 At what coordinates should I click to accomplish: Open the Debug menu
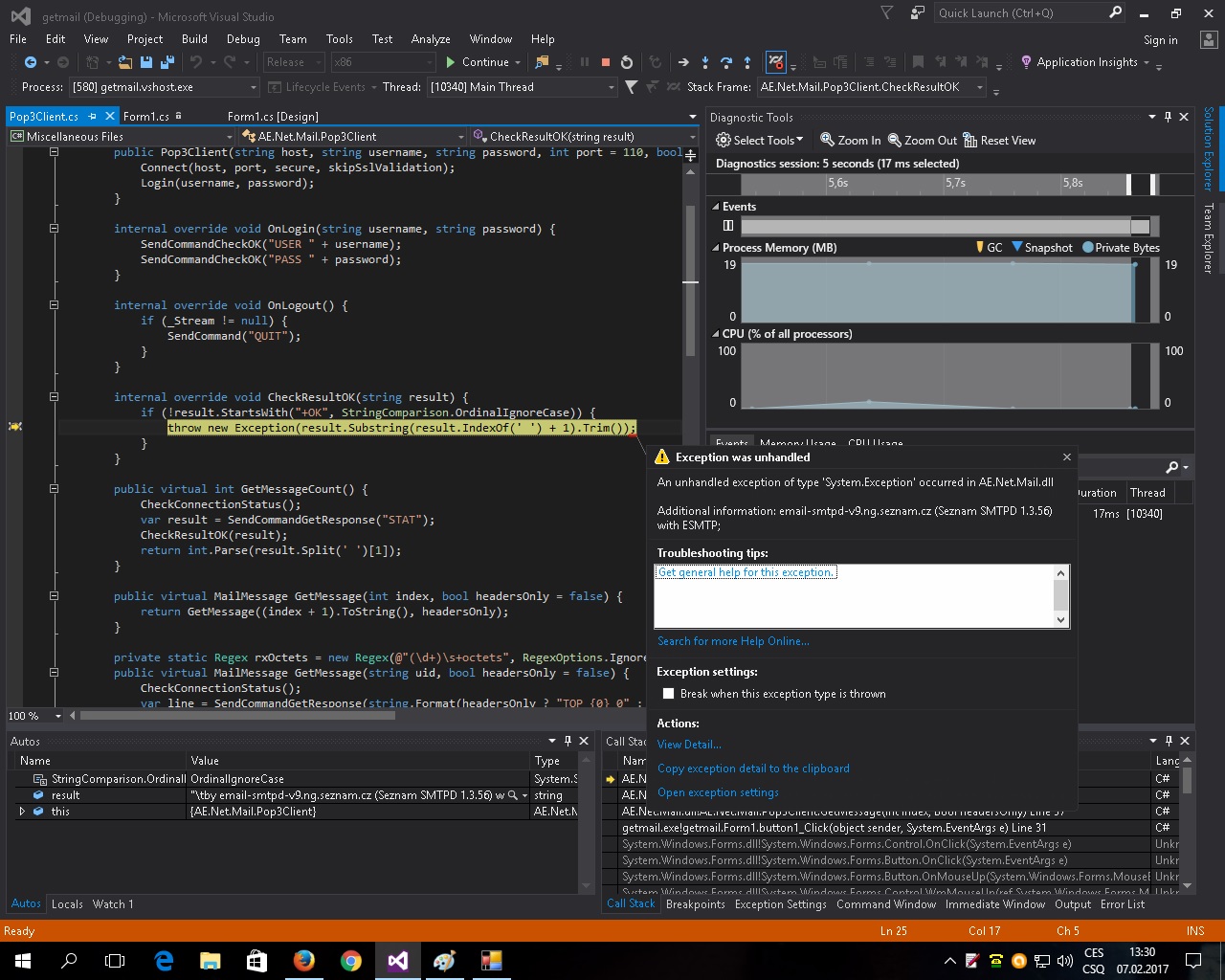(x=243, y=39)
